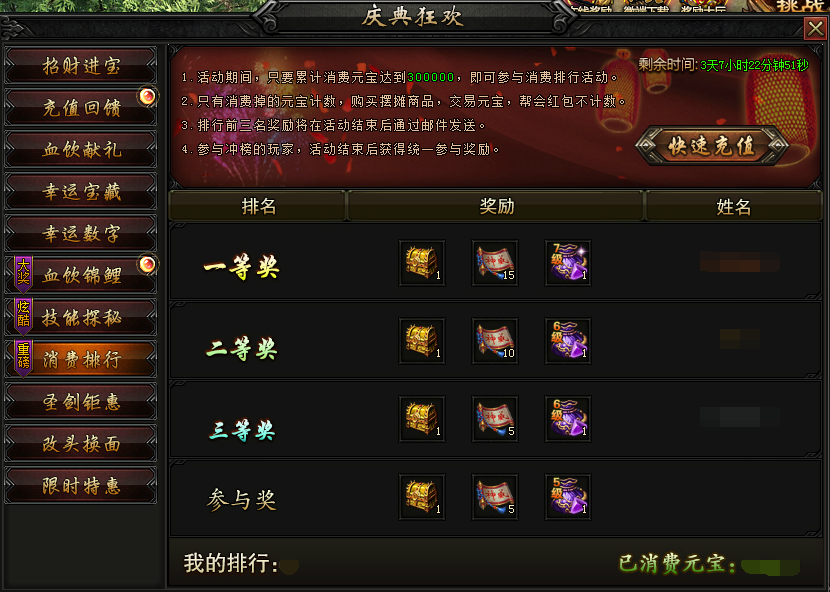Image resolution: width=830 pixels, height=592 pixels.
Task: Click the participation prize scroll icon
Action: [495, 497]
